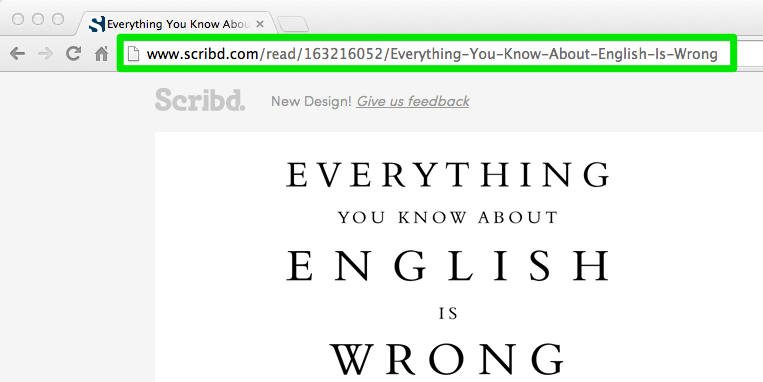Viewport: 763px width, 382px height.
Task: Go back with the browser back arrow
Action: coord(17,54)
